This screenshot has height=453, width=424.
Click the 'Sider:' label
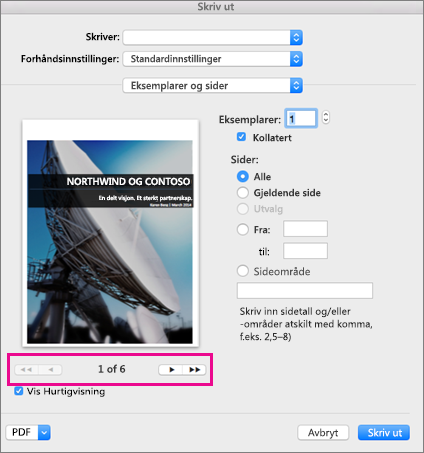click(244, 160)
